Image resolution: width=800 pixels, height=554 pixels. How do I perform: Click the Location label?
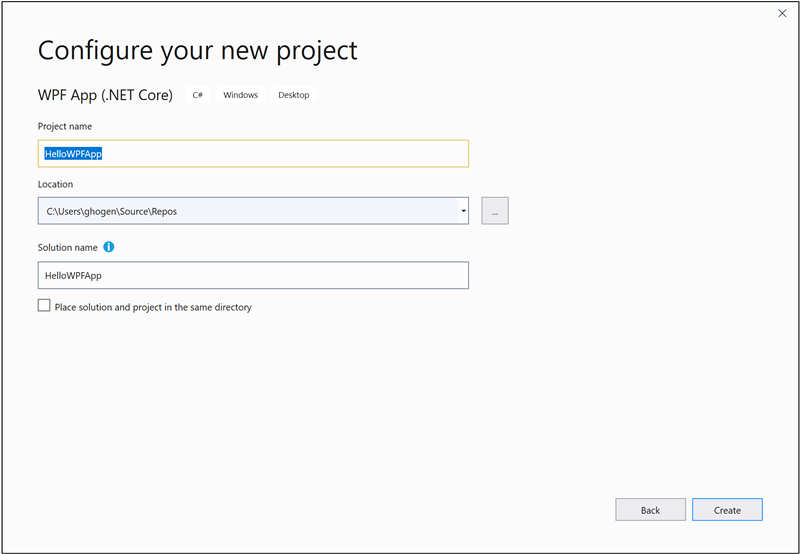[55, 184]
